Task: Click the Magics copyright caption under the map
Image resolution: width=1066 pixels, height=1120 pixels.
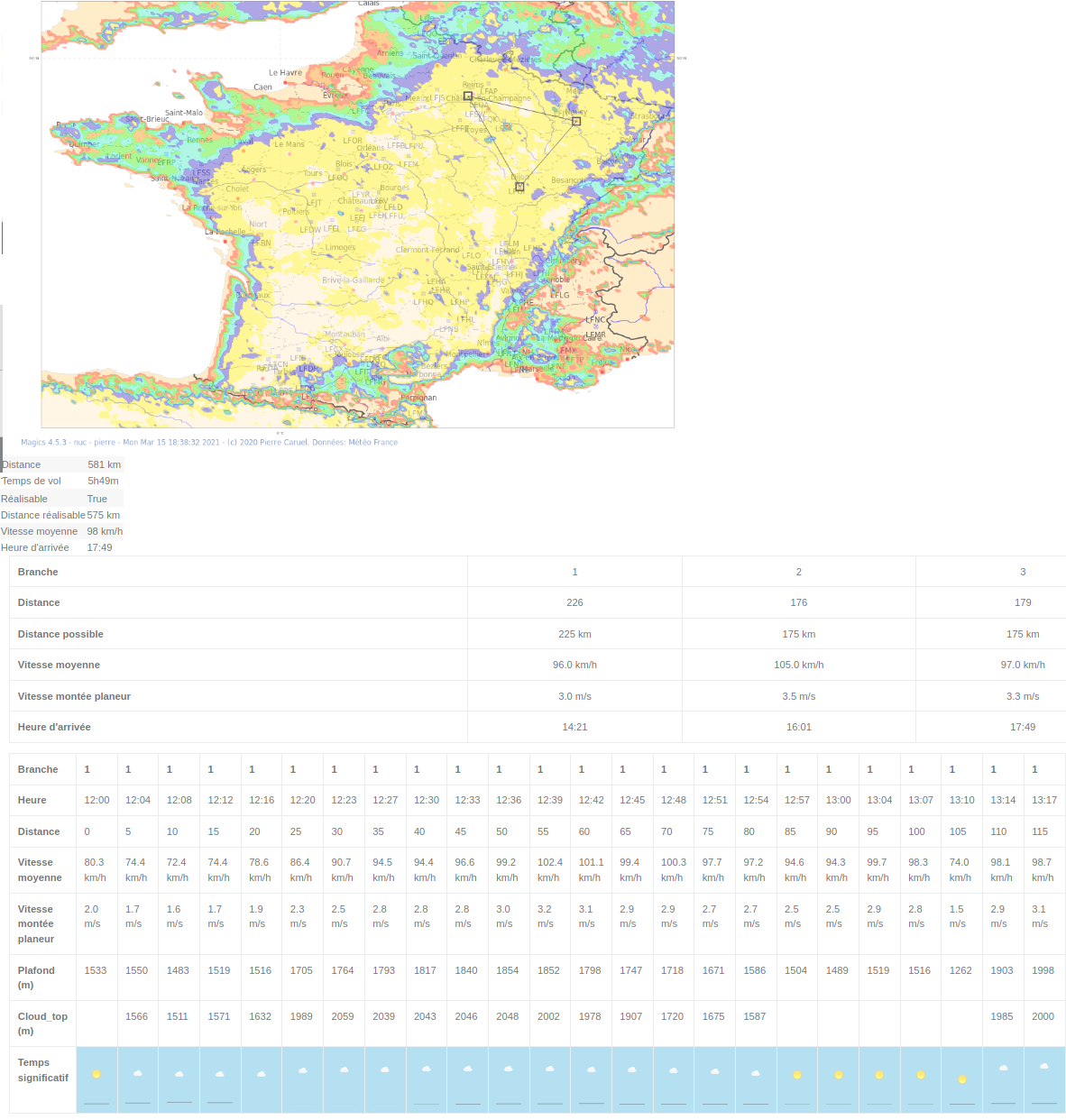Action: [x=209, y=442]
